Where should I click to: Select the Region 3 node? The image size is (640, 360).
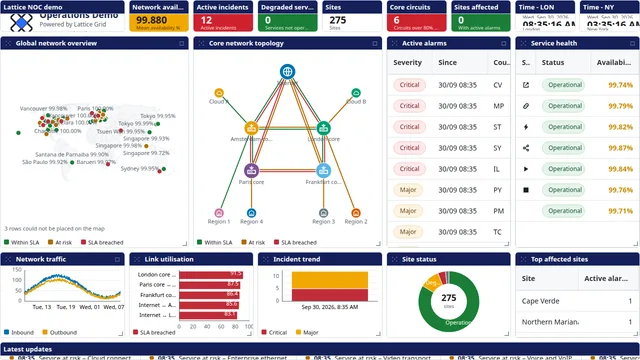coord(323,213)
